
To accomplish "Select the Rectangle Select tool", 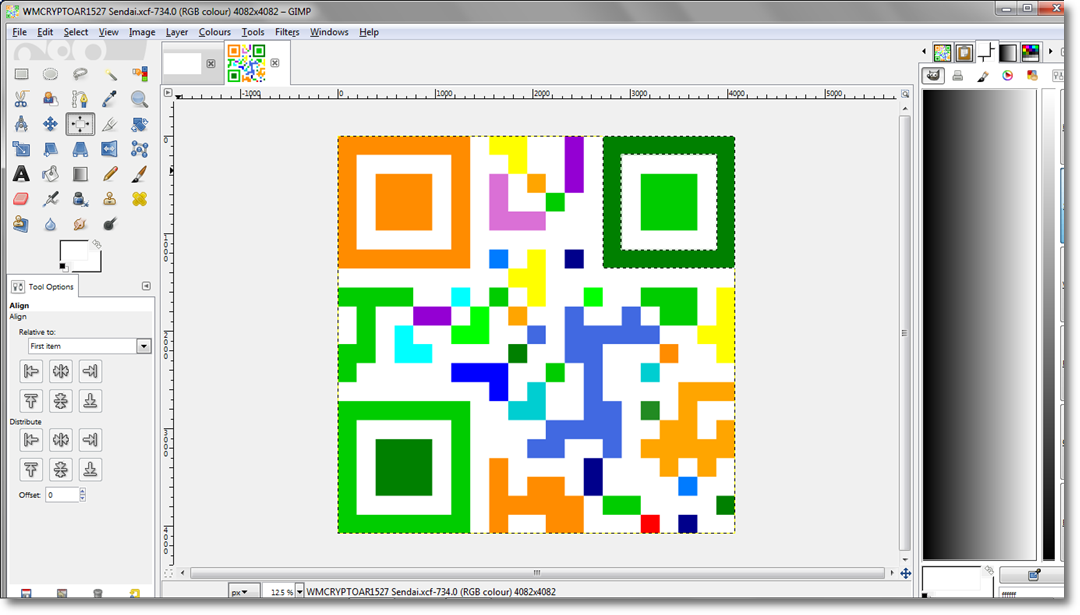I will (21, 74).
